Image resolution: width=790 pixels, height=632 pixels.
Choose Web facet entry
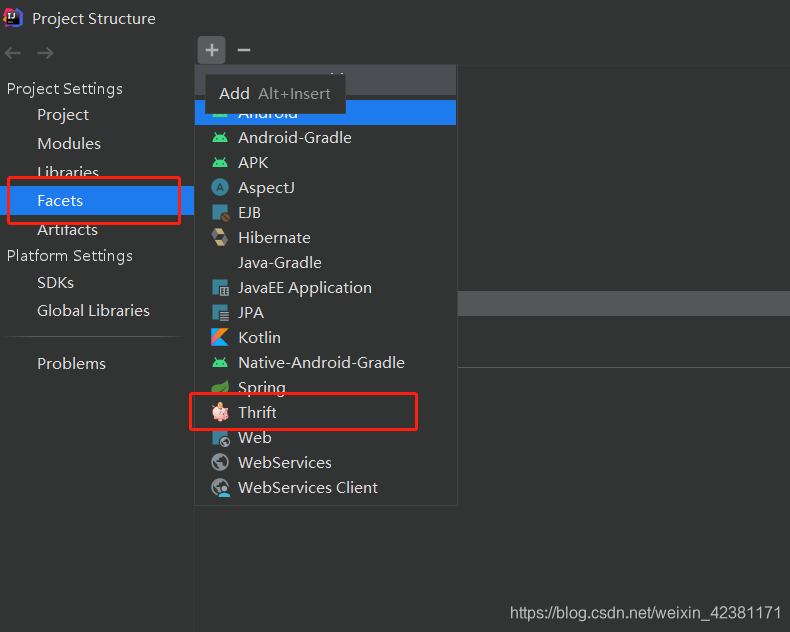pyautogui.click(x=325, y=437)
